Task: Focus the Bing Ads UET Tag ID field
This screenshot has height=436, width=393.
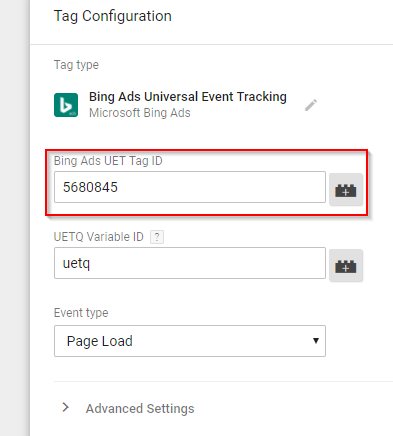Action: [190, 187]
